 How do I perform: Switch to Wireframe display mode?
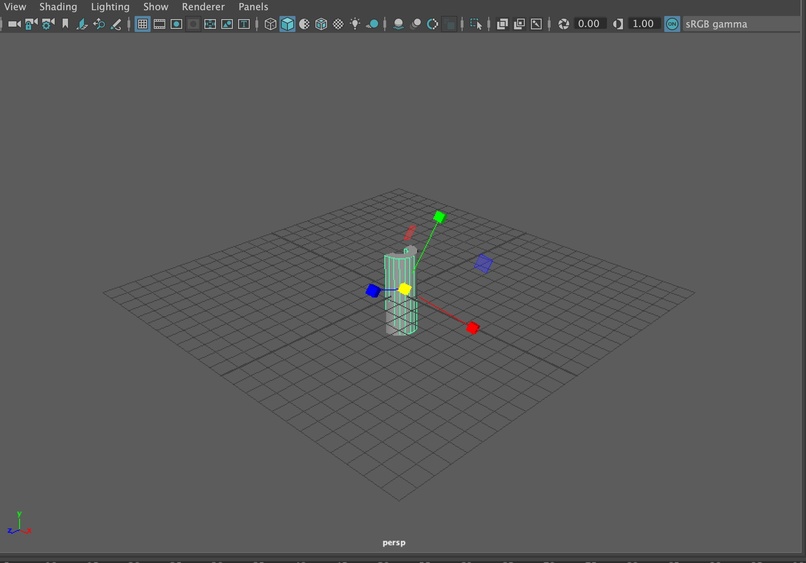270,24
